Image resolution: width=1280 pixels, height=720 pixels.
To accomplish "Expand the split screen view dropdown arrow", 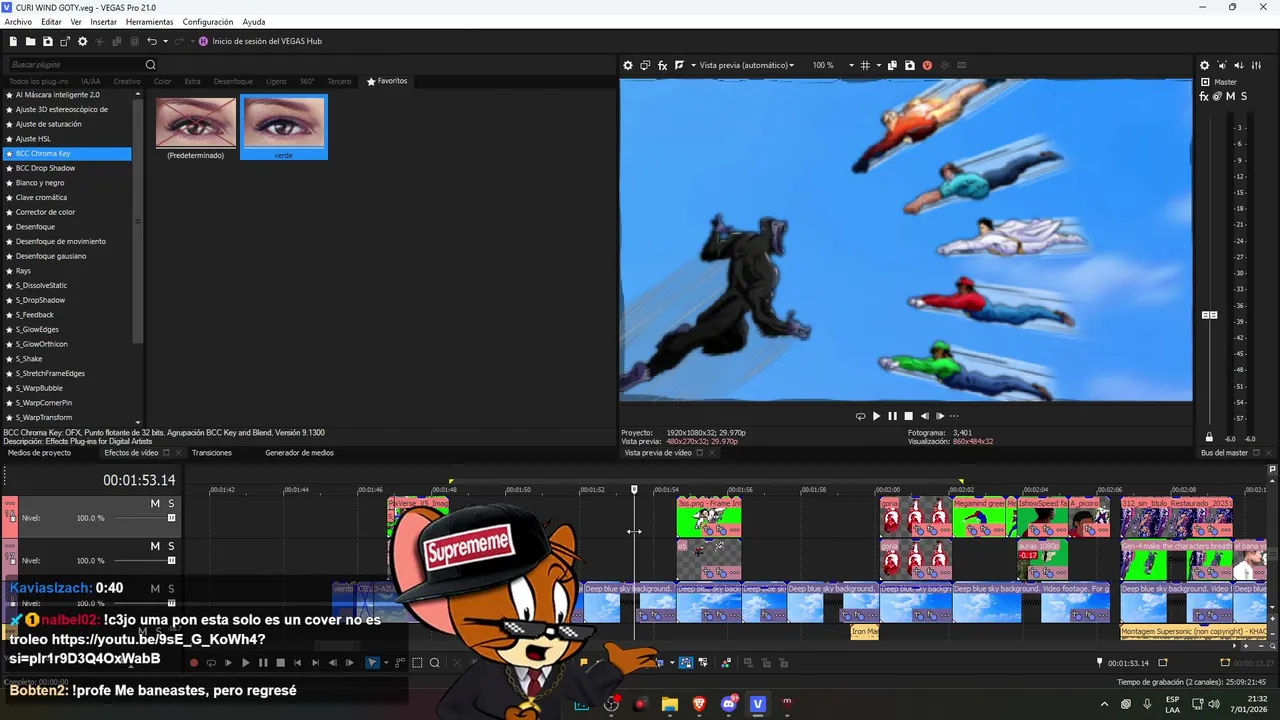I will pyautogui.click(x=692, y=65).
